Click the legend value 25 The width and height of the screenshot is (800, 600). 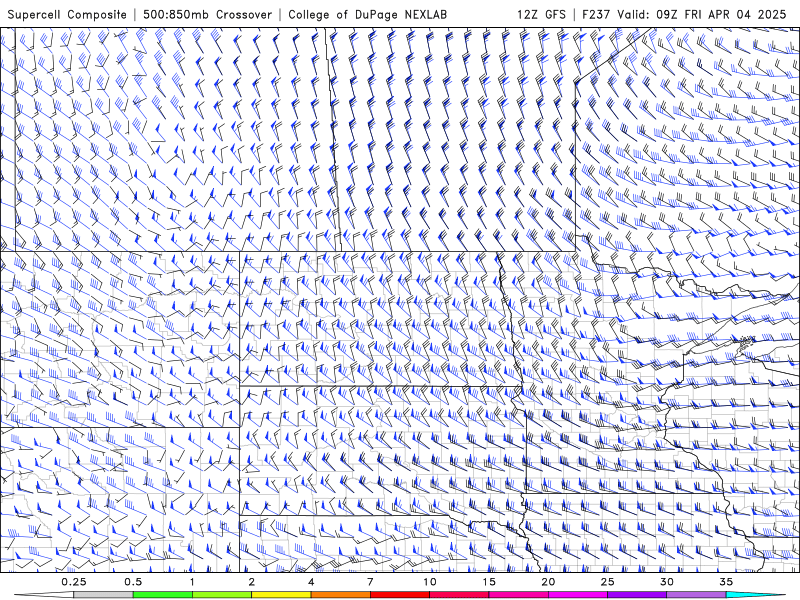pos(607,582)
